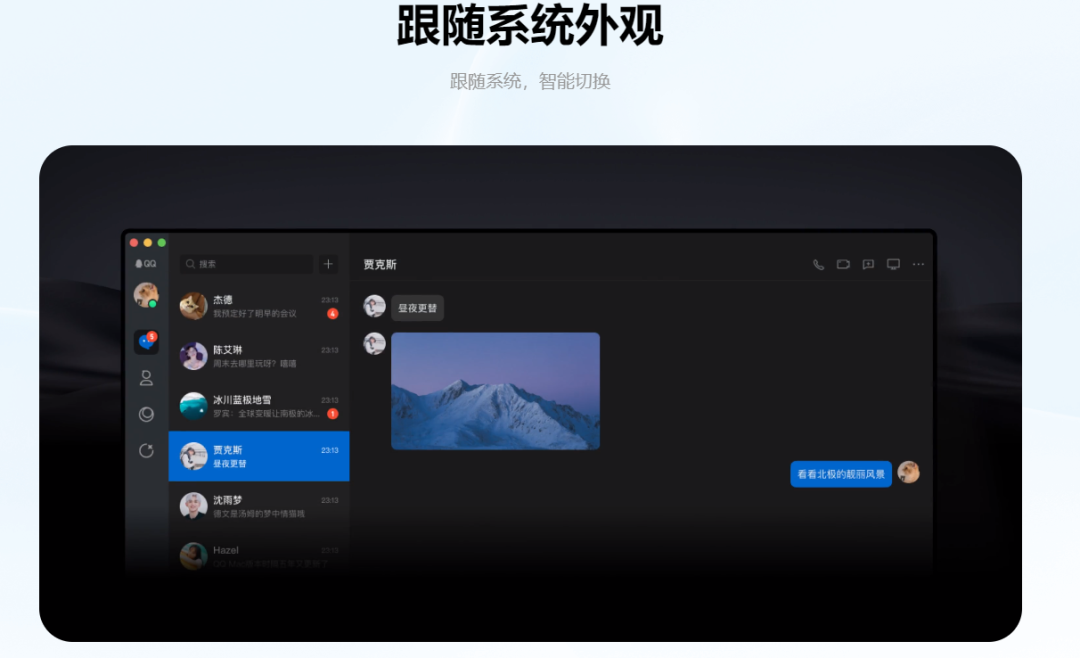1080x658 pixels.
Task: Click the search magnifier icon
Action: point(190,263)
